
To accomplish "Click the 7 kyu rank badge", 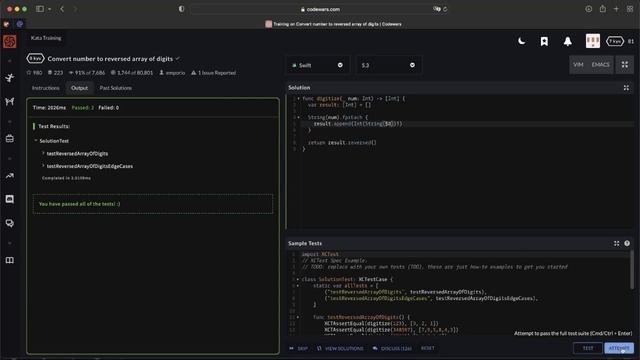I will [615, 41].
